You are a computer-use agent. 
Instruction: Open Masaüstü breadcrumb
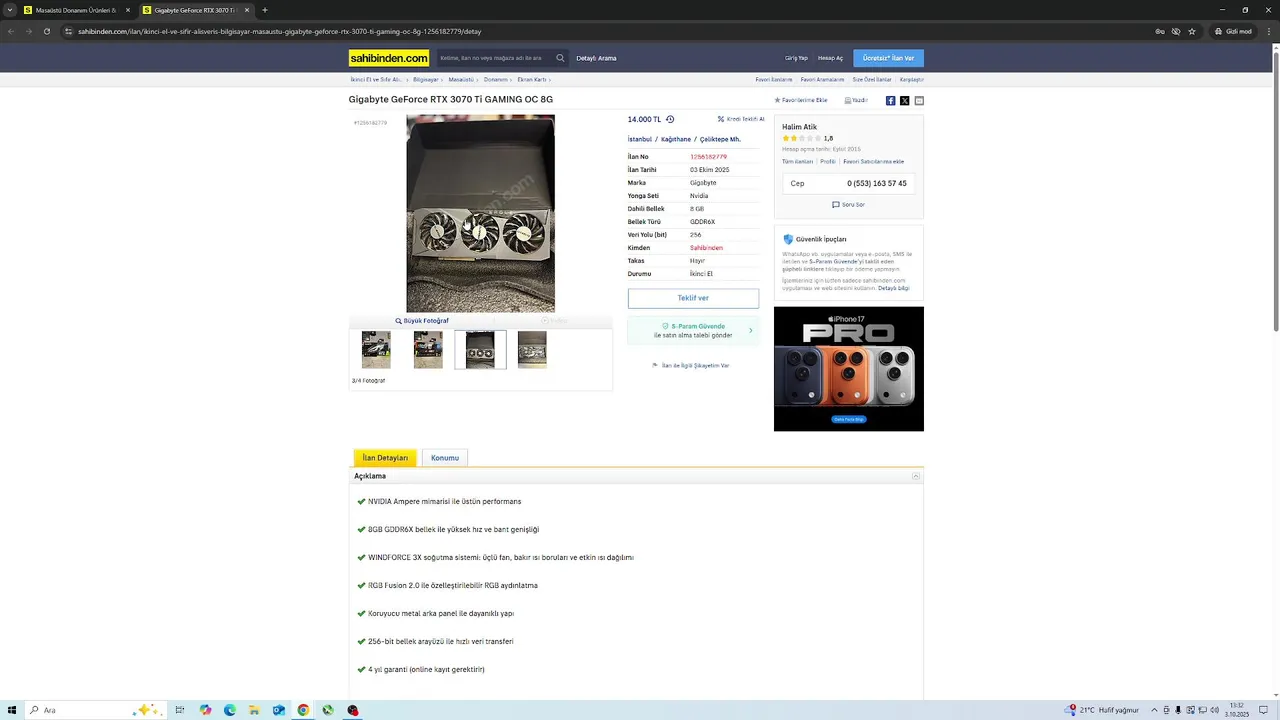pyautogui.click(x=461, y=79)
